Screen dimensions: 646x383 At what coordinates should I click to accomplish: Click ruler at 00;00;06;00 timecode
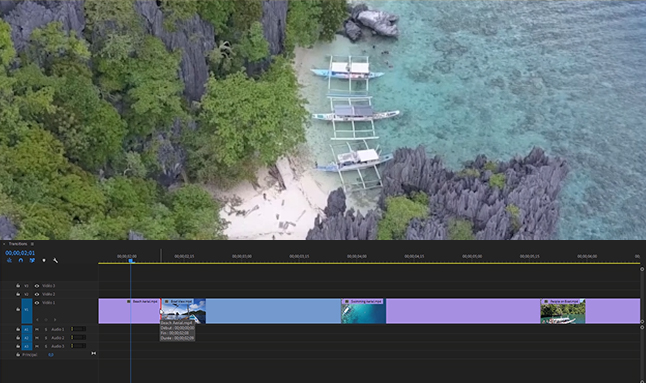[587, 256]
